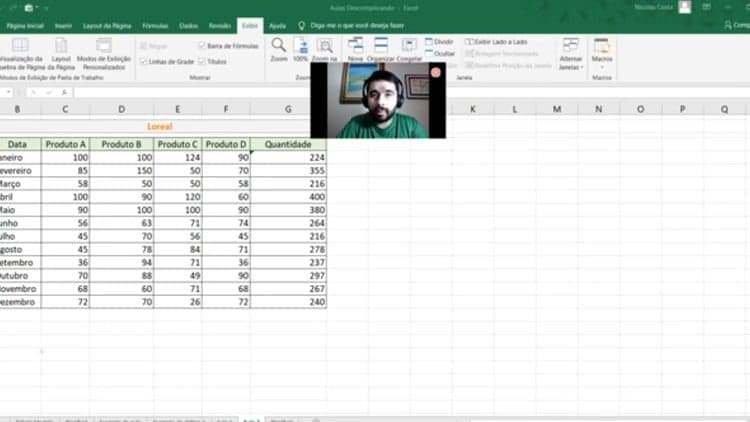Select column D header
Viewport: 750px width, 422px height.
click(x=121, y=109)
